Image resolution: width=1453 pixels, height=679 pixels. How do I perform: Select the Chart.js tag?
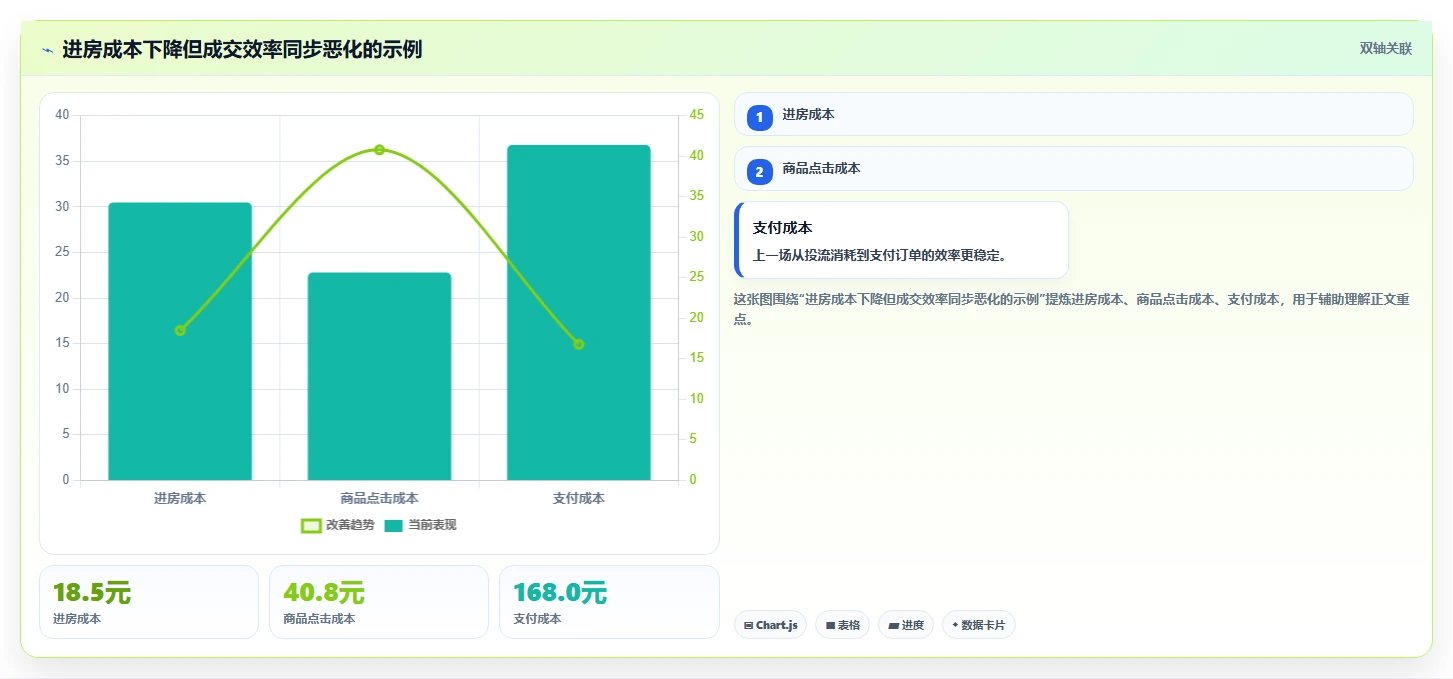click(x=770, y=625)
